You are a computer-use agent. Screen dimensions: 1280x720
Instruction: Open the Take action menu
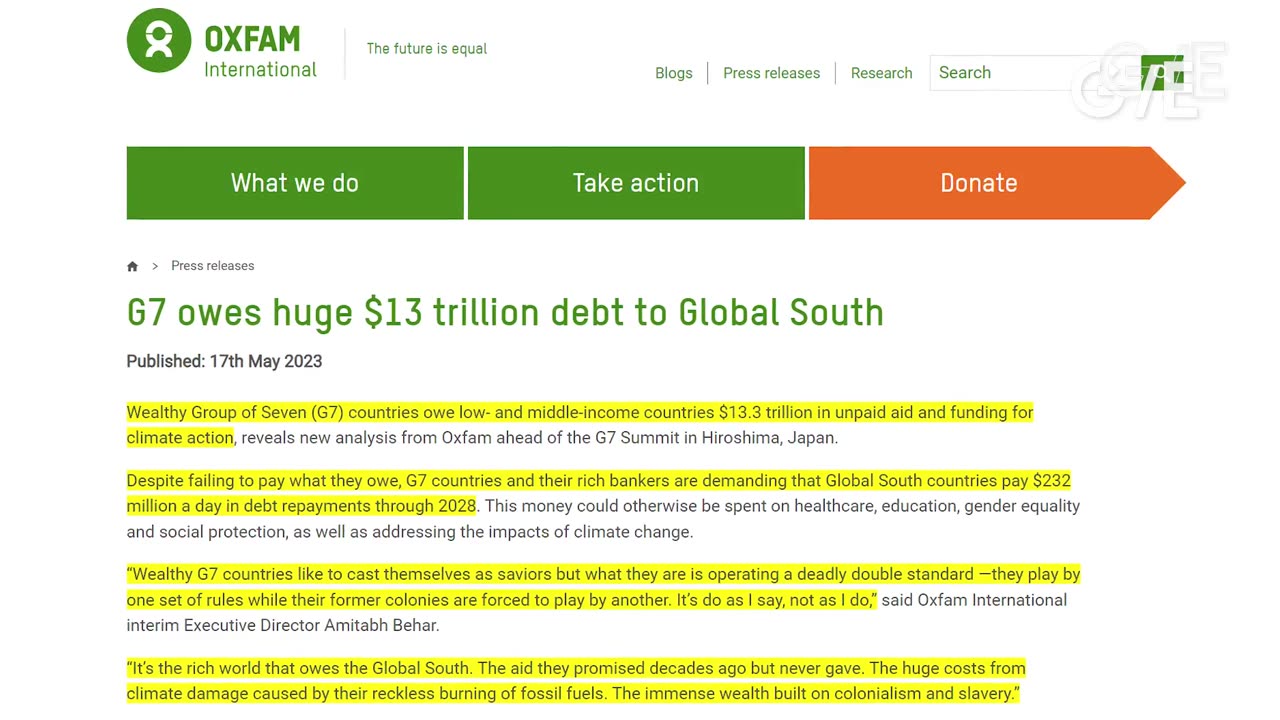click(x=636, y=183)
